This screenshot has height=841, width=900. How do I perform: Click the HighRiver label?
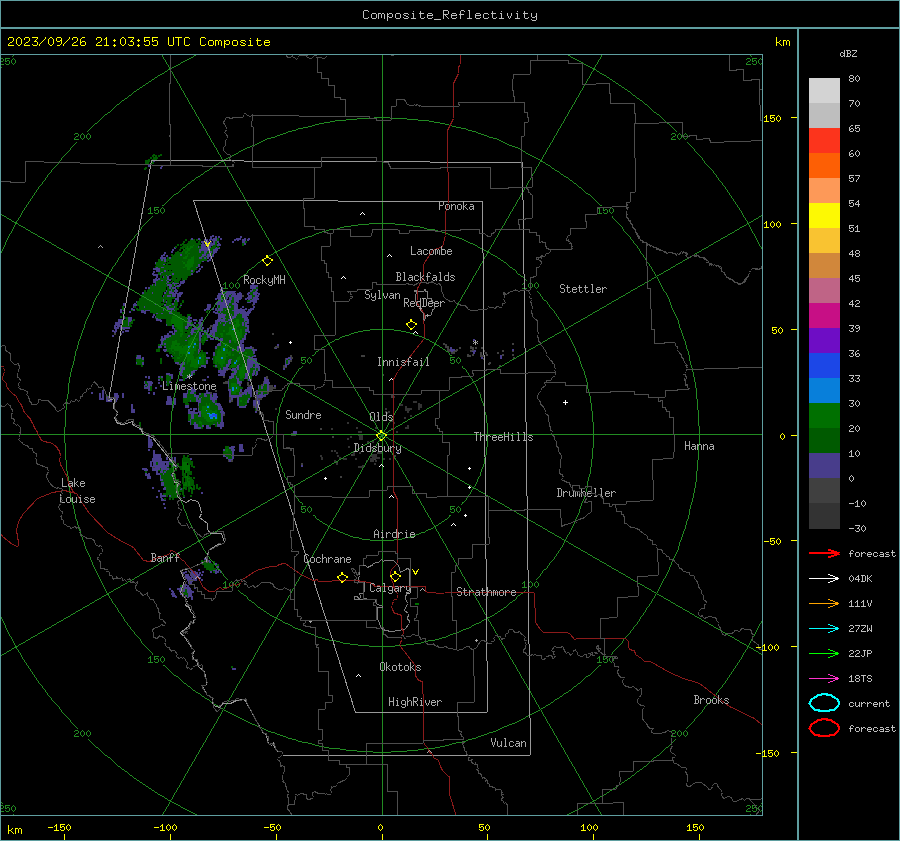pos(415,702)
